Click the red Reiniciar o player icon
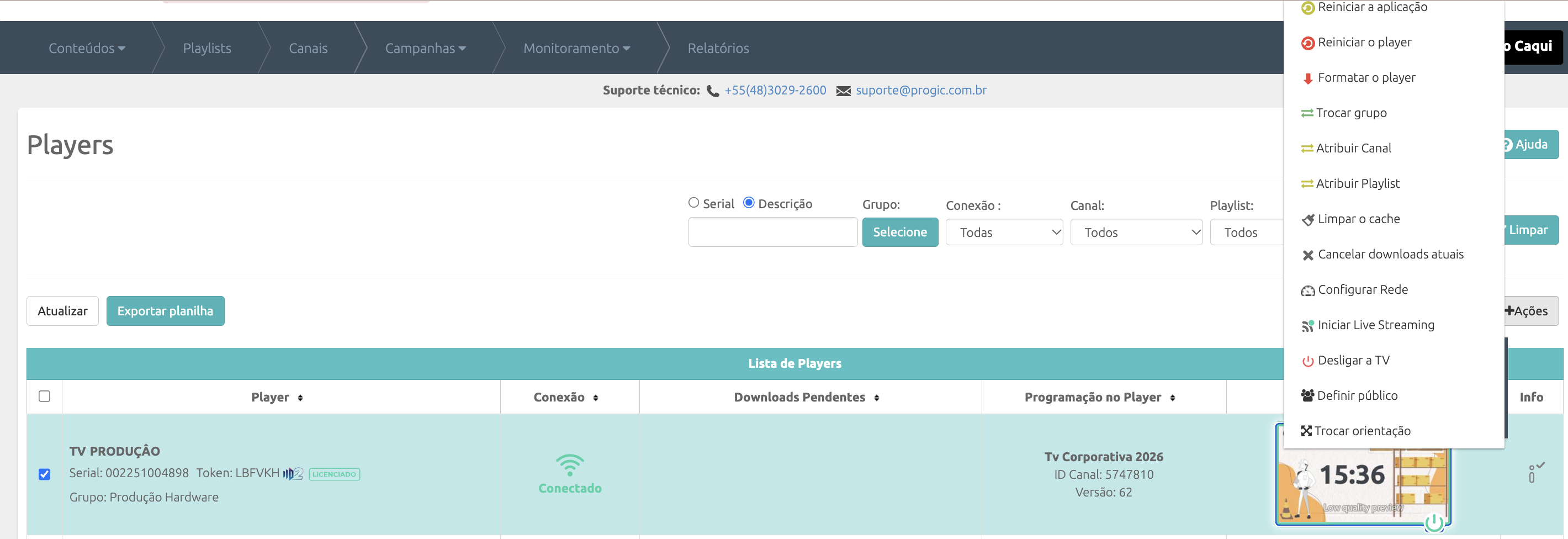The image size is (1568, 539). point(1307,43)
